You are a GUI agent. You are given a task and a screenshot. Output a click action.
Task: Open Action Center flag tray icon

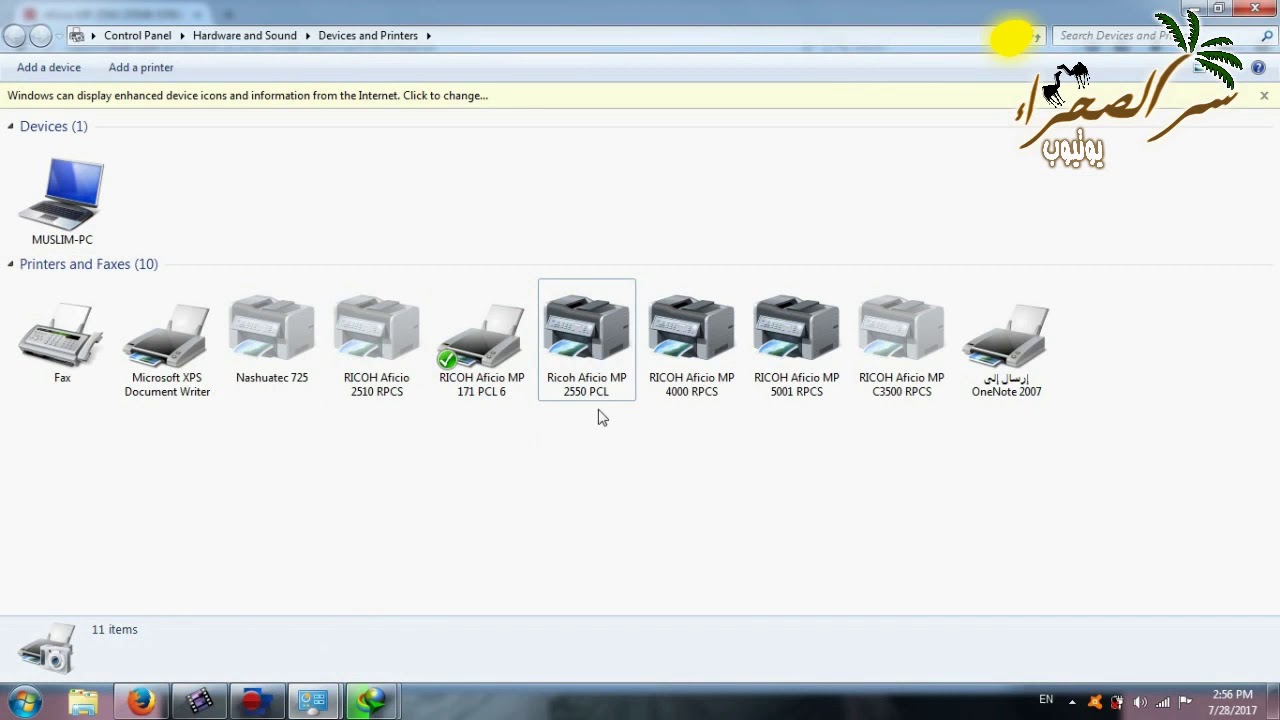tap(1186, 702)
